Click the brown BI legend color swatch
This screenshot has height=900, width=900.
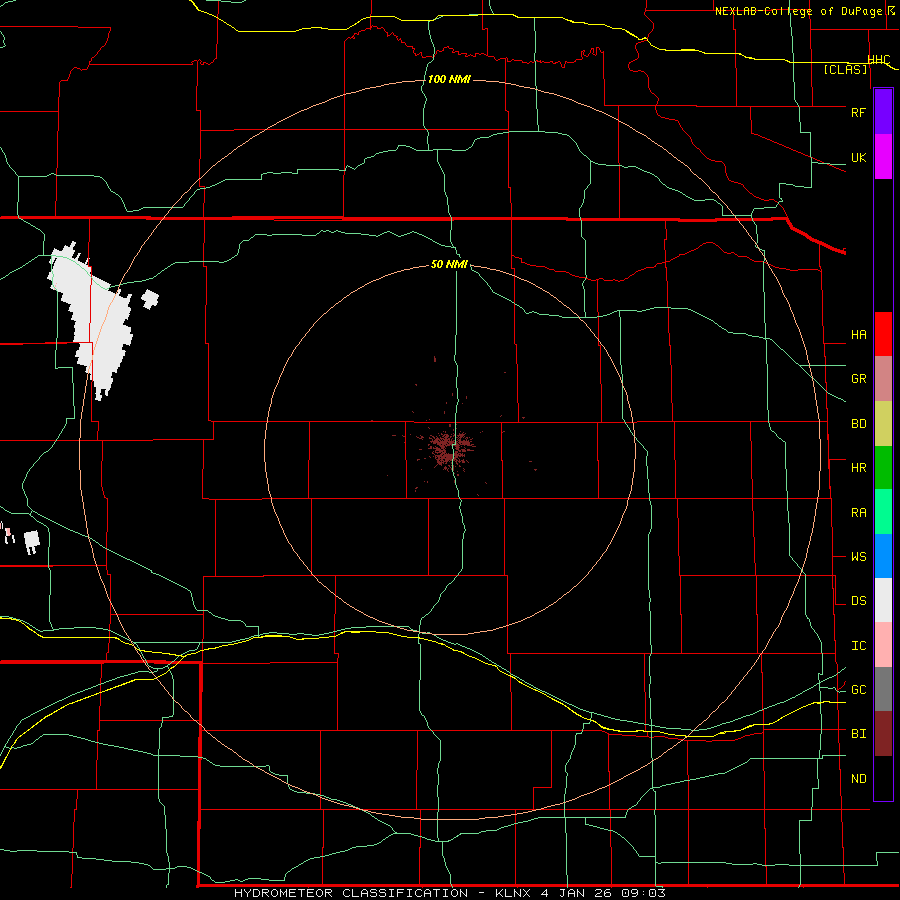tap(883, 734)
